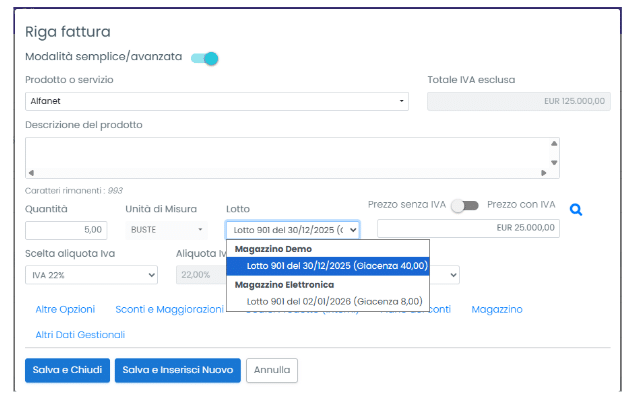Click the magnifier search icon beside price
This screenshot has height=406, width=635.
[x=575, y=210]
